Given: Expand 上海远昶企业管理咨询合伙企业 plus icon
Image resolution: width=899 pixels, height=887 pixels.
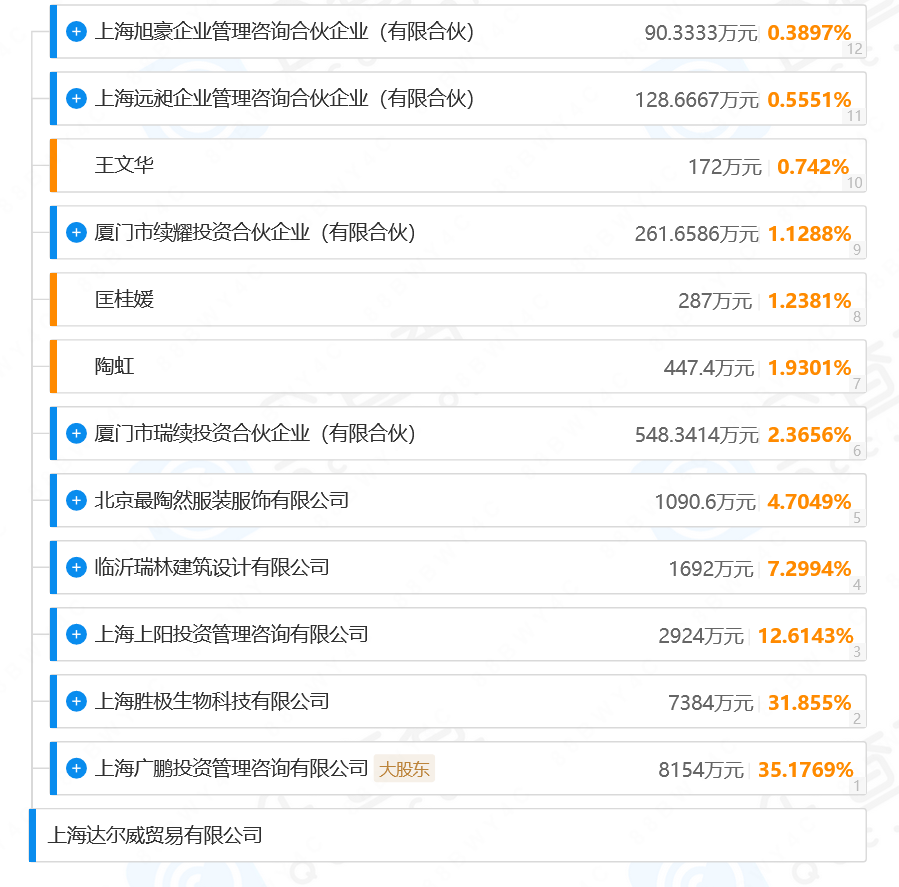Looking at the screenshot, I should click(x=76, y=99).
